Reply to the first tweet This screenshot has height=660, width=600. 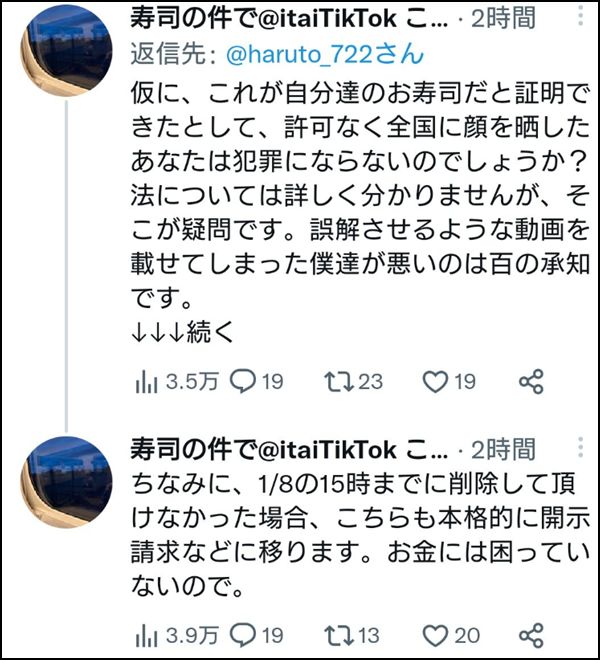[x=244, y=381]
